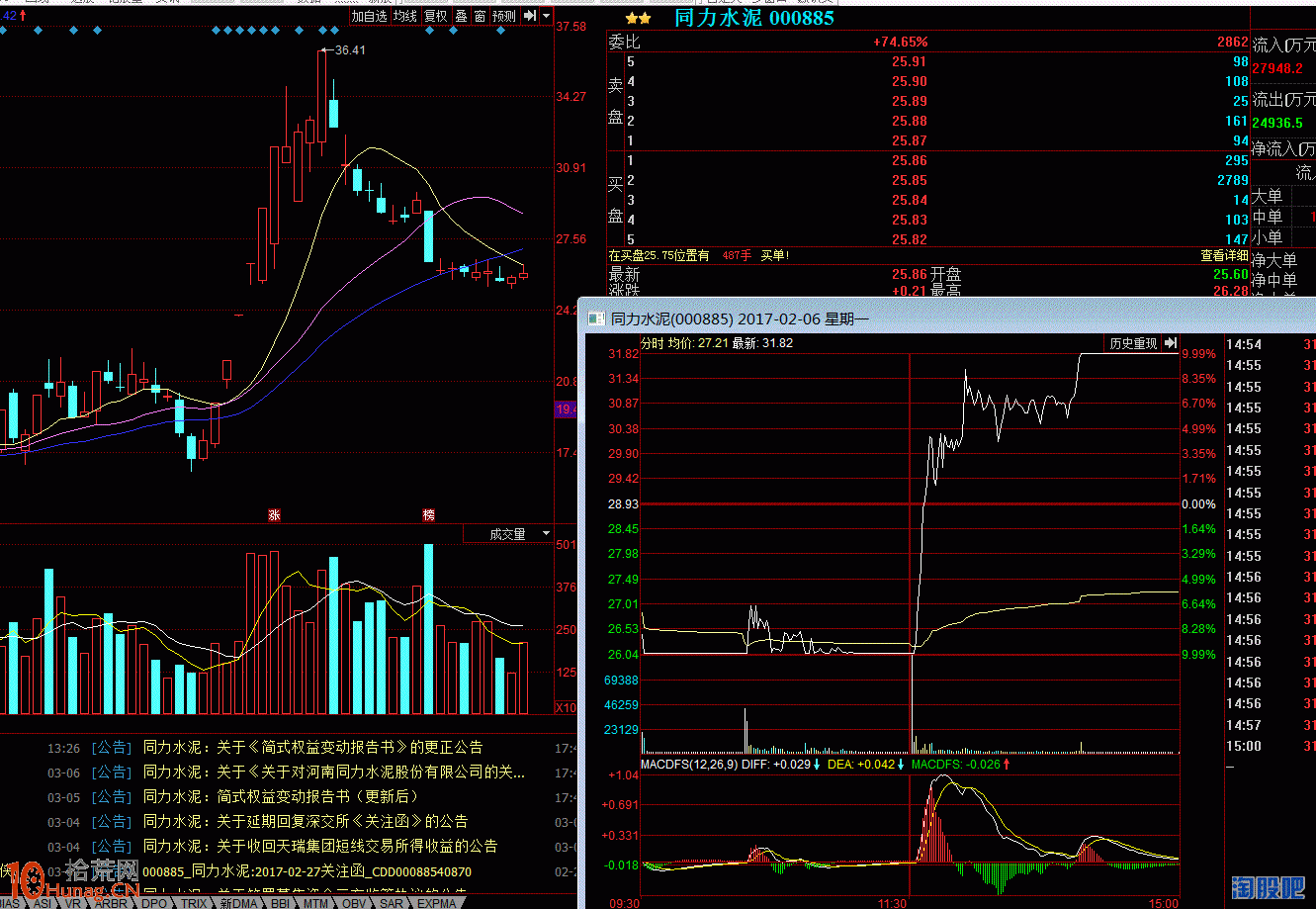
Task: Click the 预测 forecast toolbar button
Action: (x=504, y=16)
